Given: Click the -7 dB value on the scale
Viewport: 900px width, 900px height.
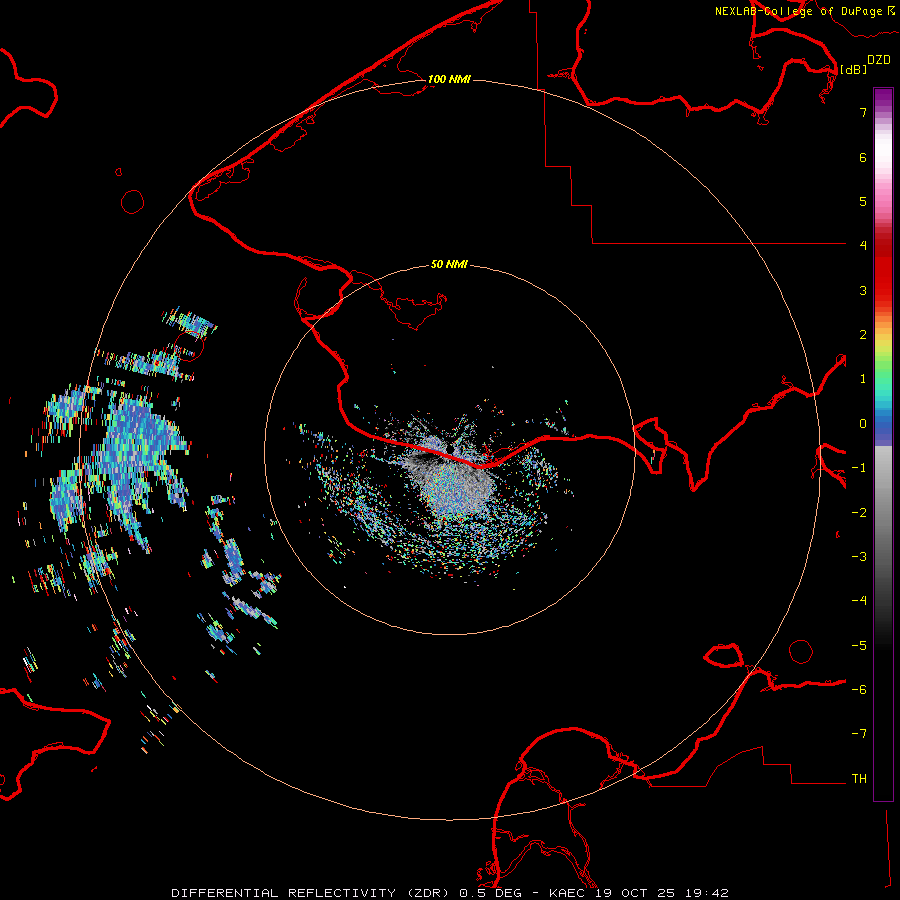Looking at the screenshot, I should tap(859, 734).
